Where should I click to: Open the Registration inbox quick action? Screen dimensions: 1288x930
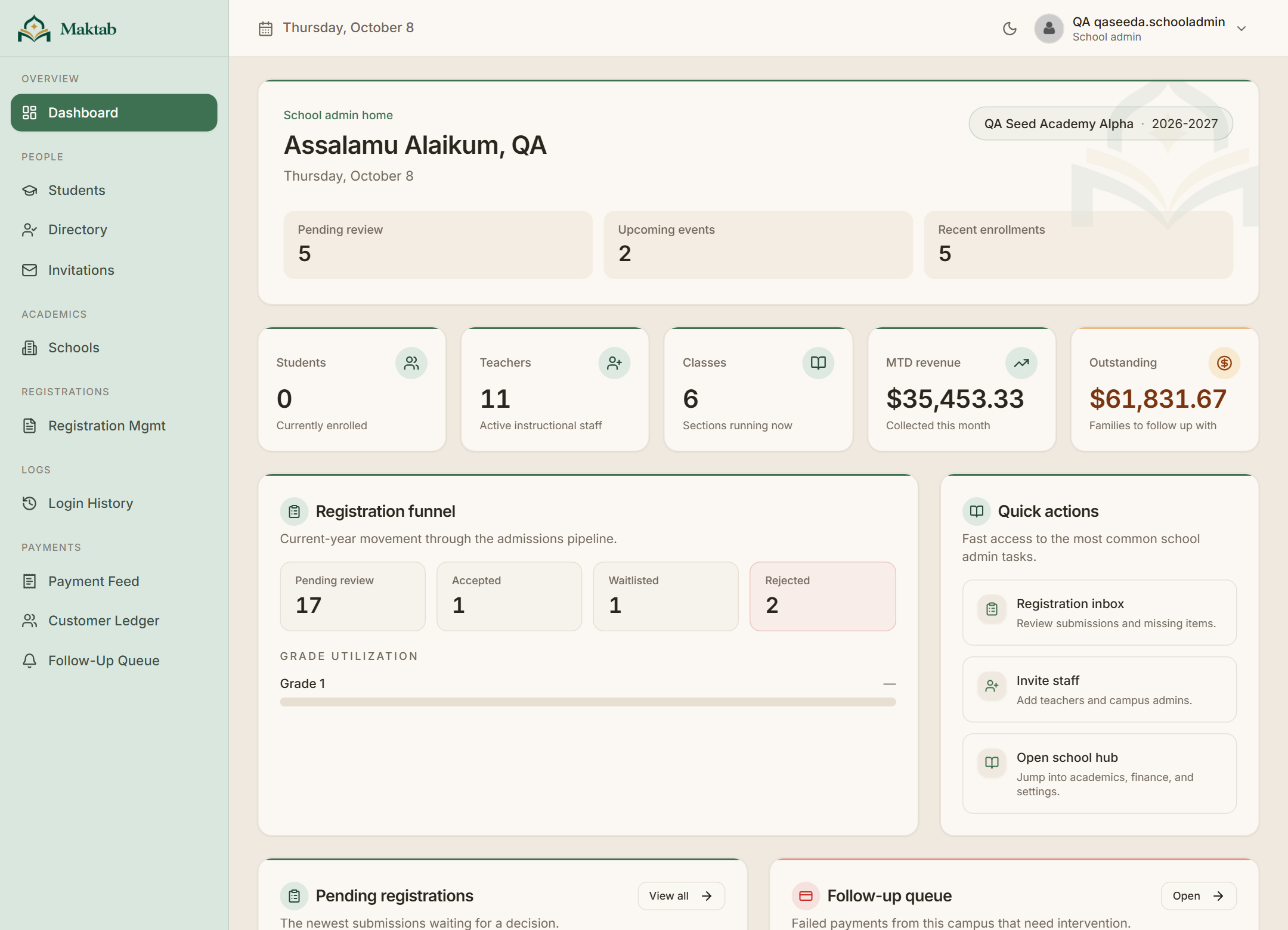pos(1099,613)
